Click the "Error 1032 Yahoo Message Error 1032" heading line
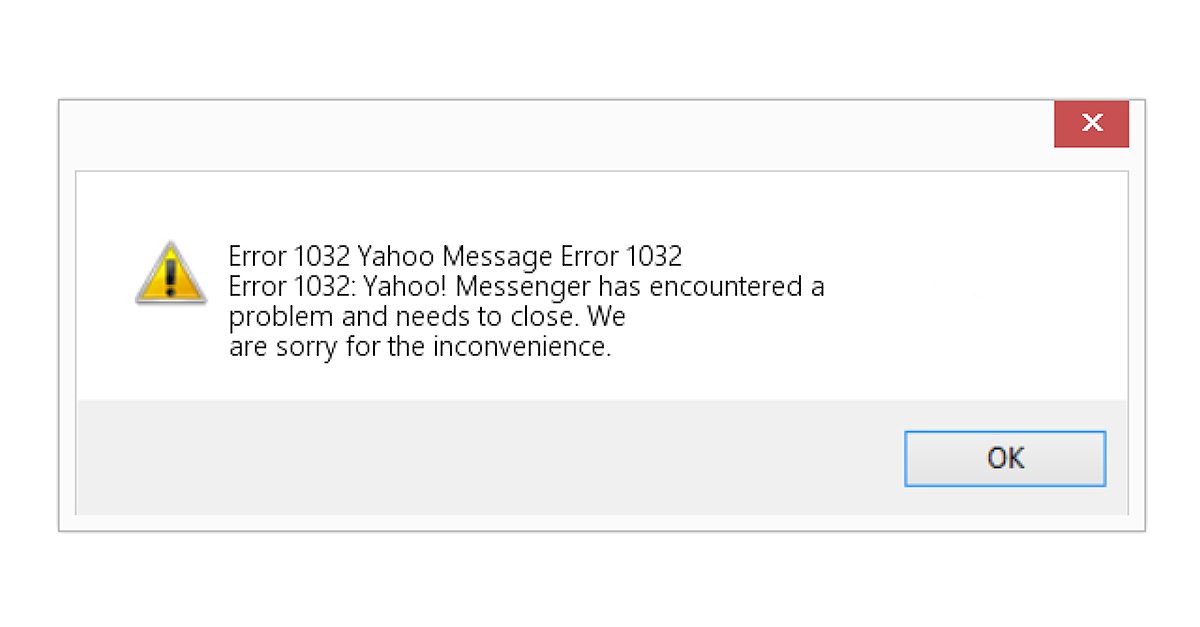This screenshot has height=627, width=1200. [455, 257]
